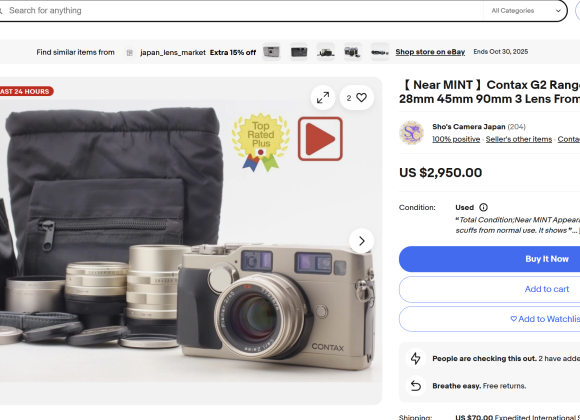The width and height of the screenshot is (580, 420).
Task: Click the Ends Oct 30, 2025 text
Action: coord(501,52)
